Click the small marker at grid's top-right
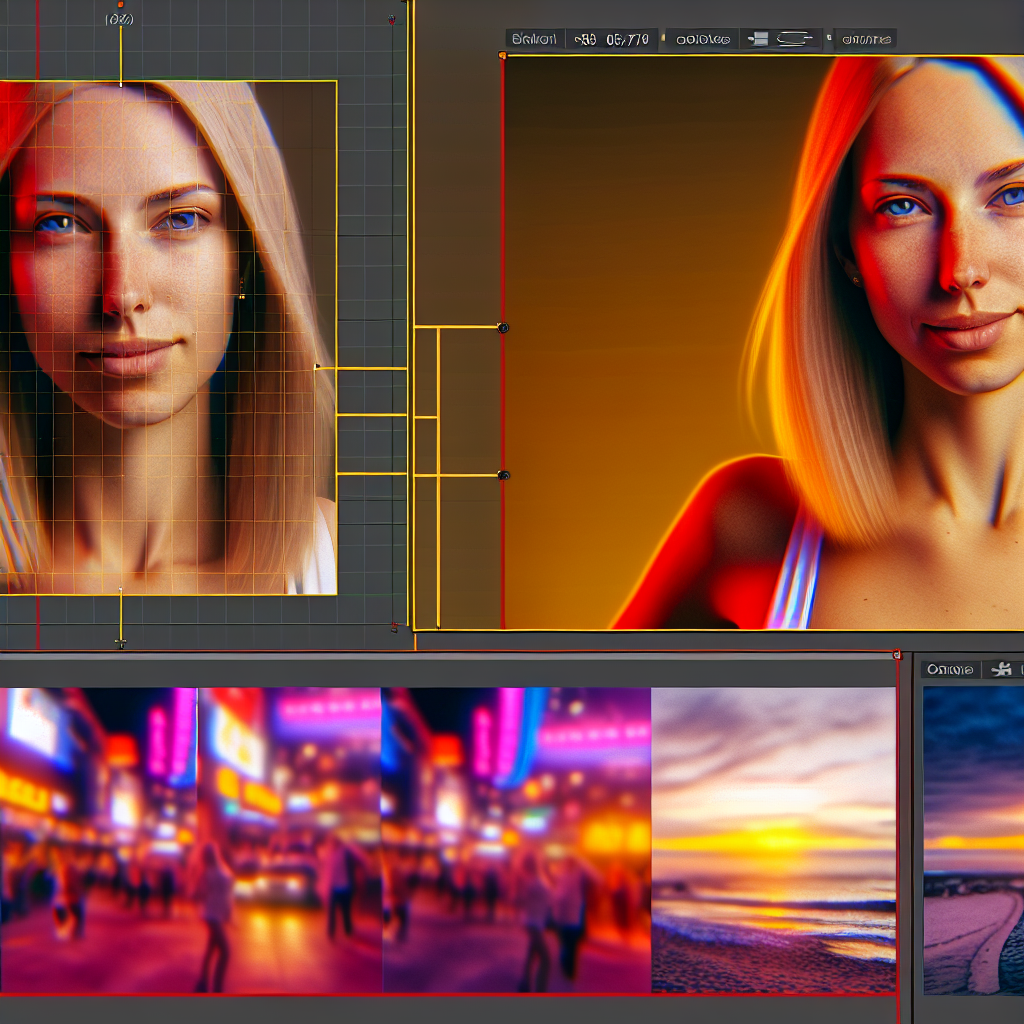Screen dimensions: 1024x1024 click(x=390, y=19)
